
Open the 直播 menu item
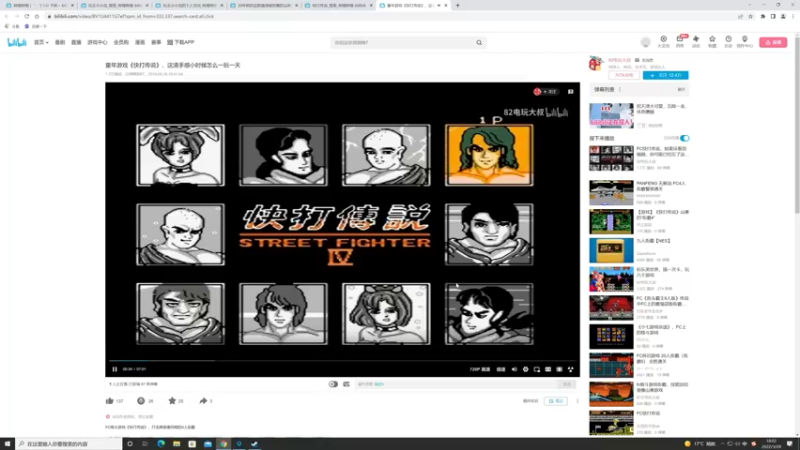click(76, 42)
